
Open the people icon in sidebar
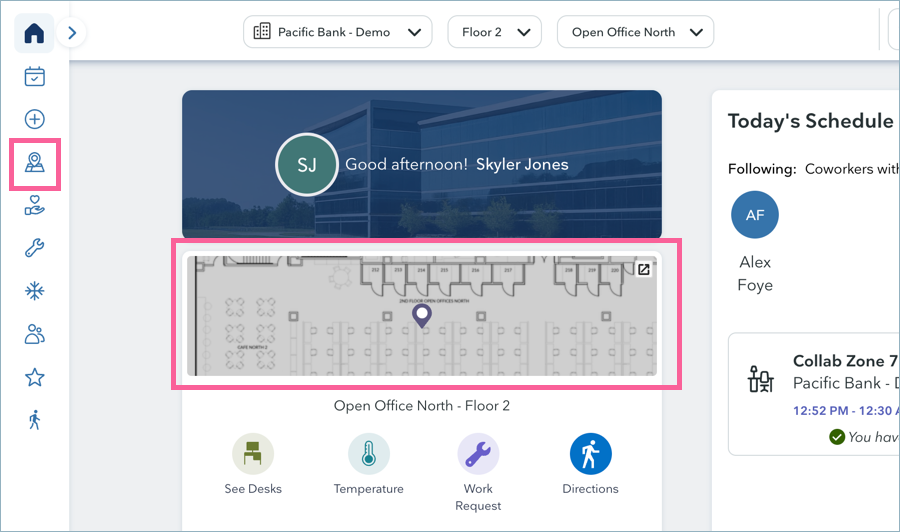coord(34,334)
